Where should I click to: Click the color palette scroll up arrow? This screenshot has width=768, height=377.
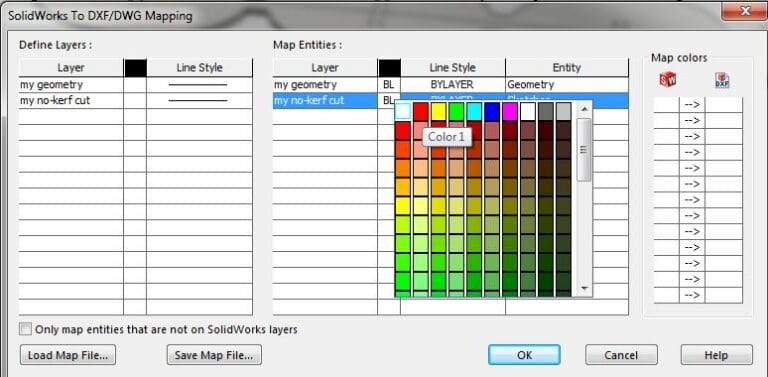pos(583,109)
